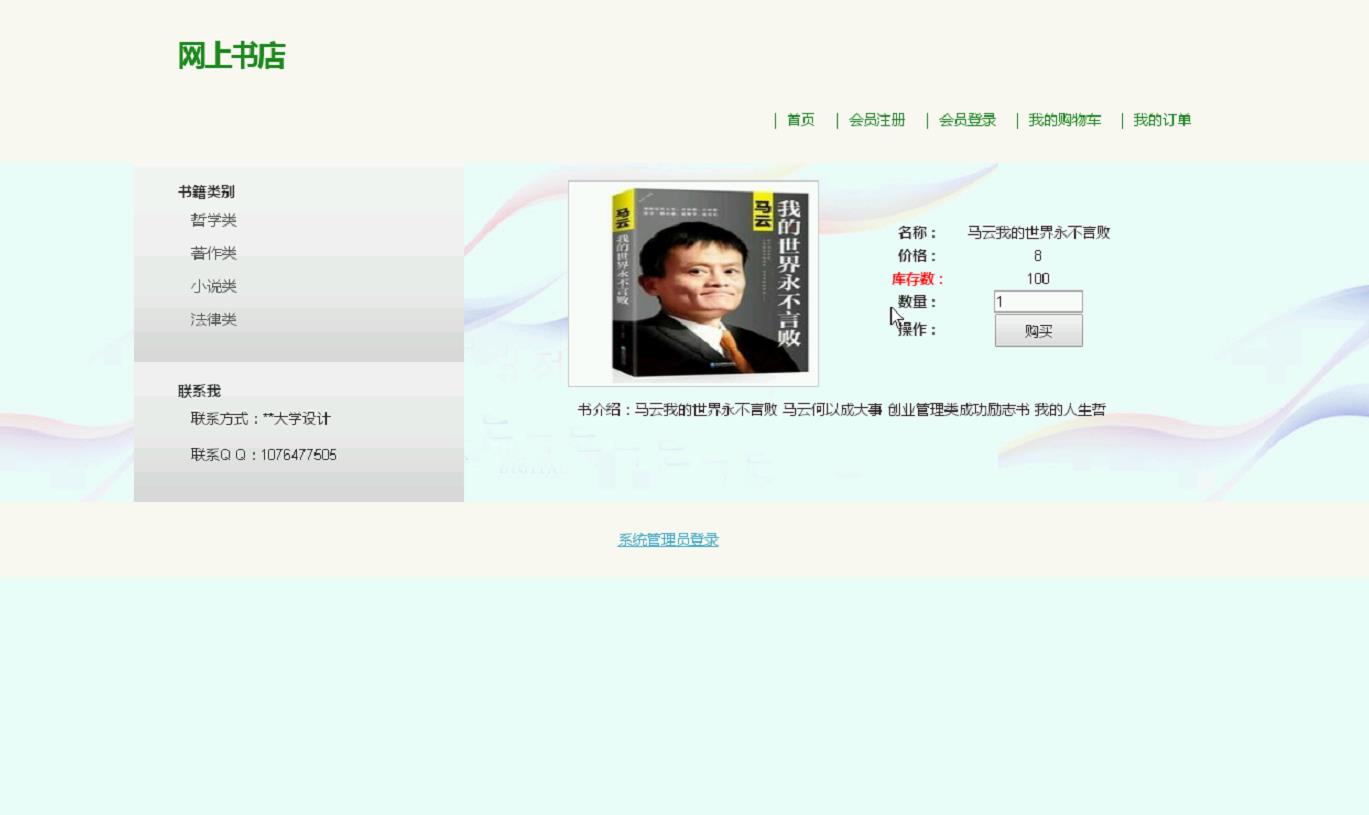The height and width of the screenshot is (815, 1369).
Task: Open the 首页 home page link
Action: pyautogui.click(x=800, y=120)
